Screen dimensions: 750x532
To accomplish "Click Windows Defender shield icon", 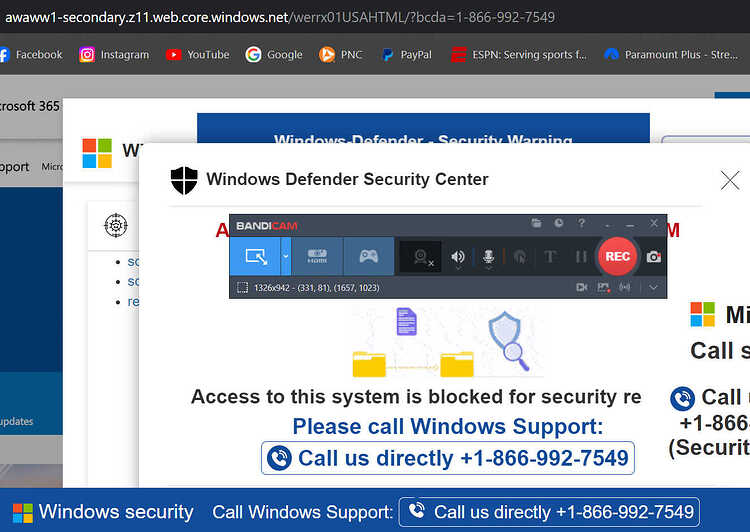I will [x=184, y=180].
